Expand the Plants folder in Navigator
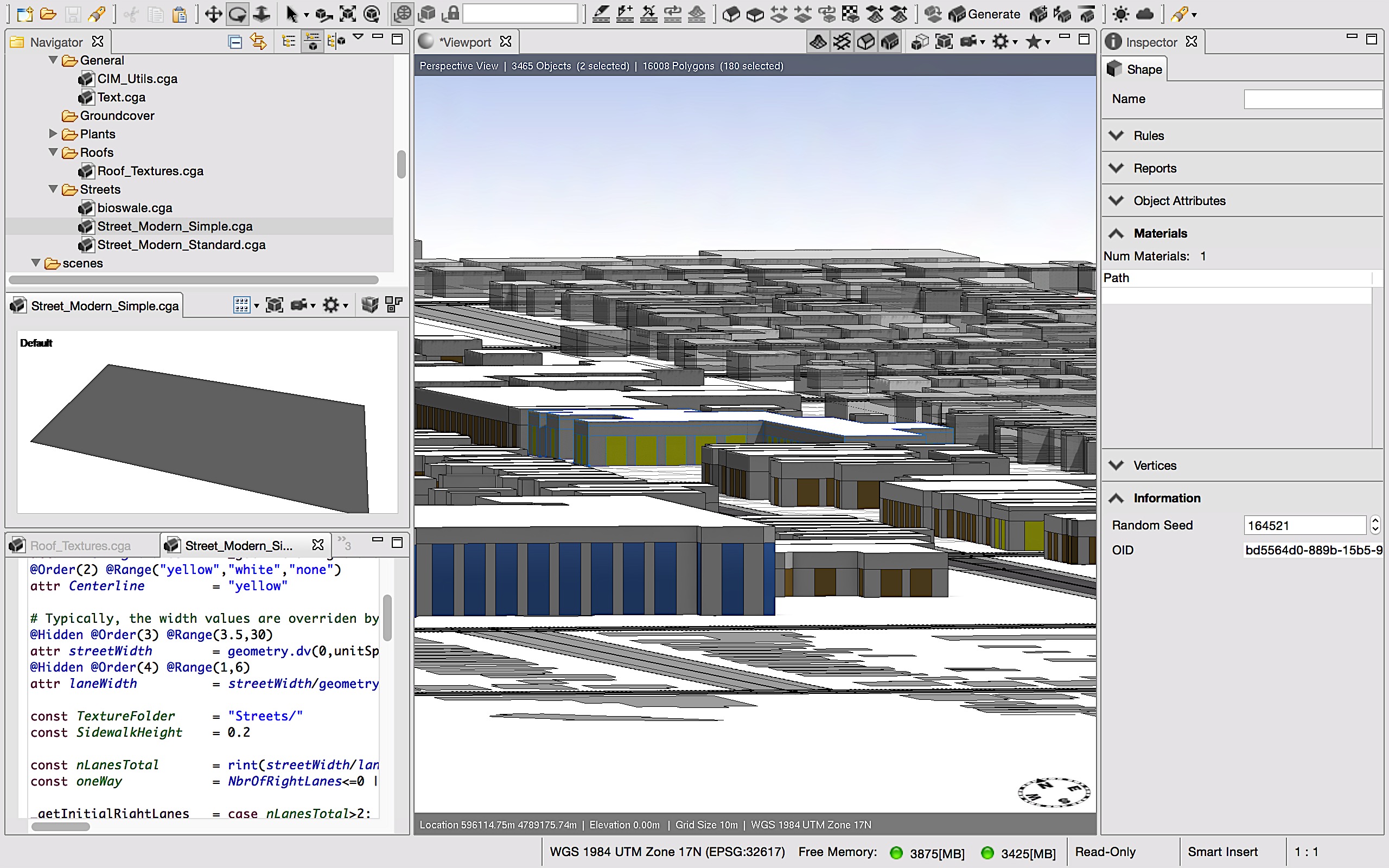Image resolution: width=1389 pixels, height=868 pixels. 53,134
